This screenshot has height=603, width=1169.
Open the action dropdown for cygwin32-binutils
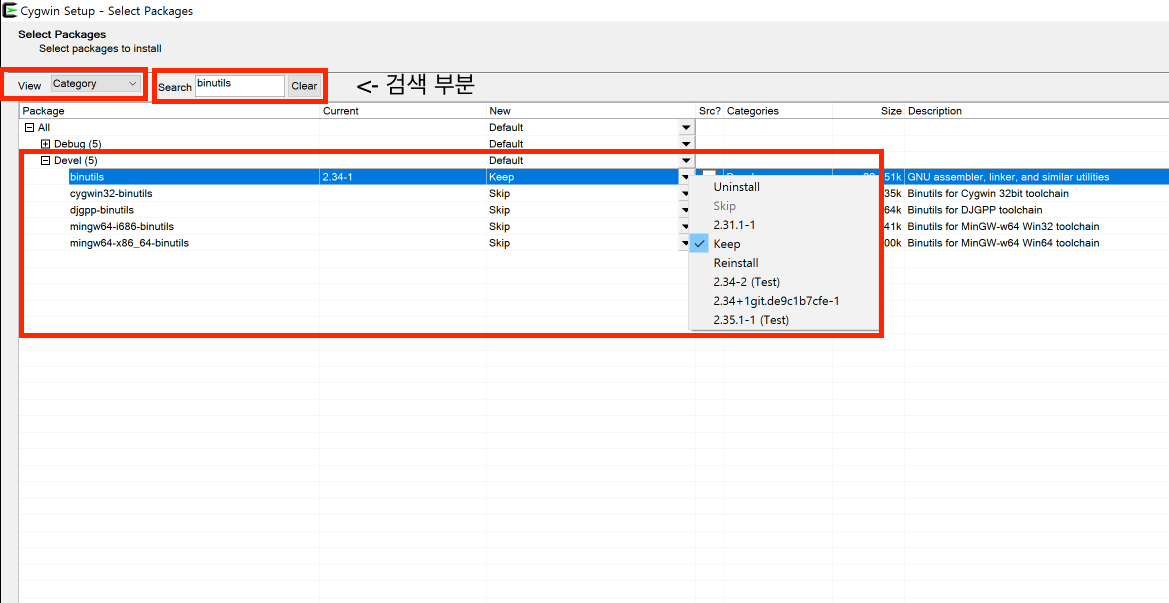[684, 194]
